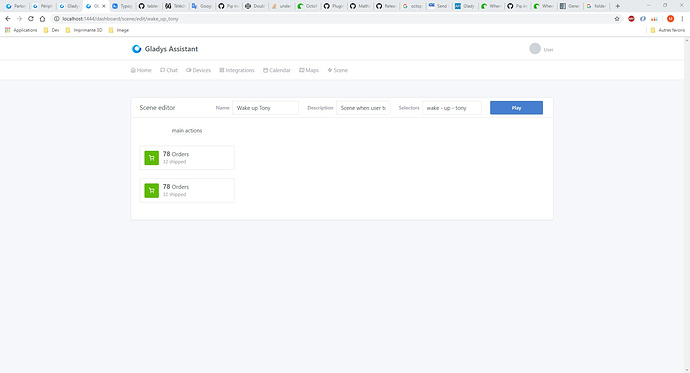
Task: Switch to the 'Doub' tab
Action: (254, 6)
